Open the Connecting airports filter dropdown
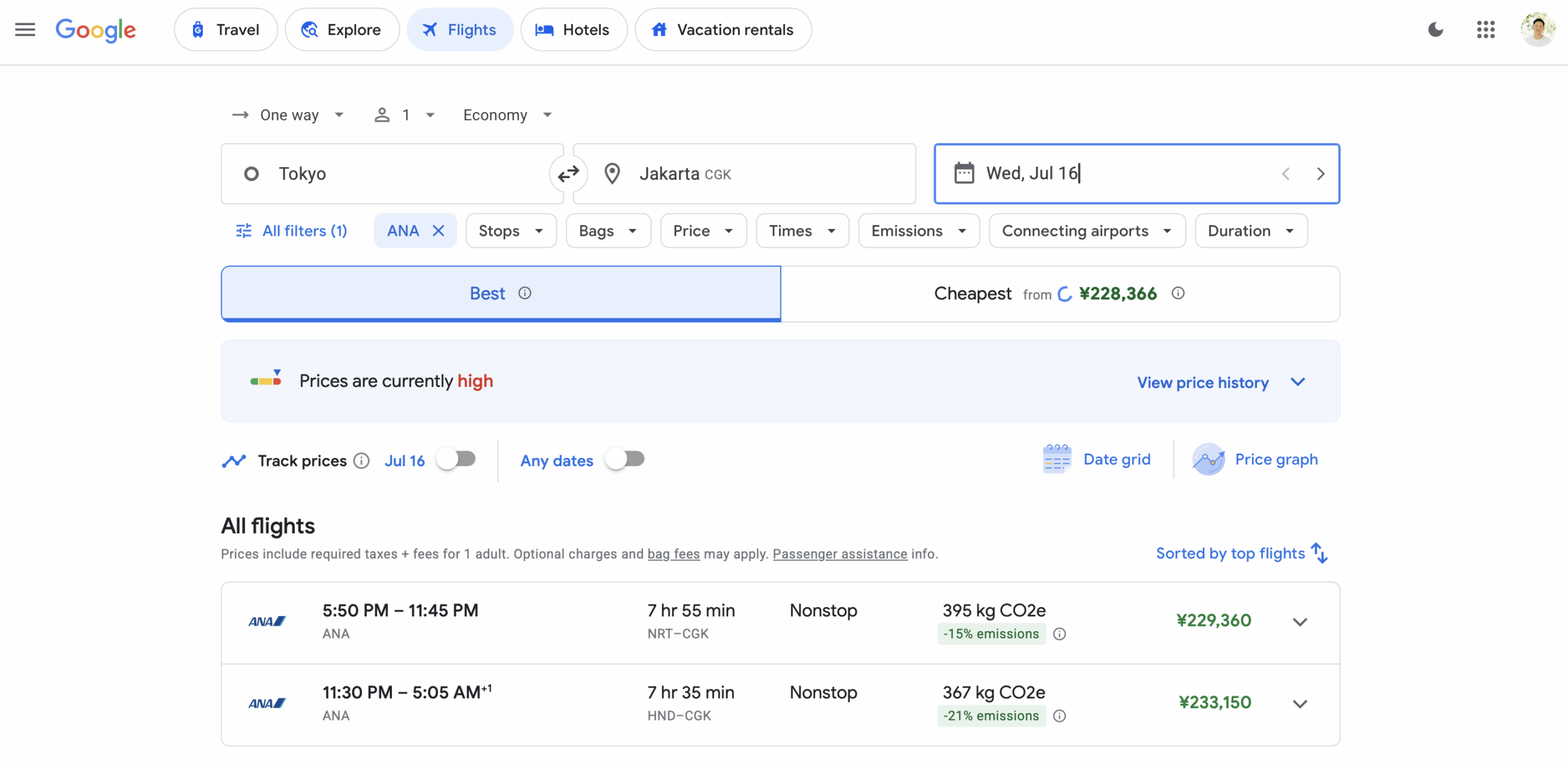This screenshot has height=764, width=1568. (x=1087, y=231)
